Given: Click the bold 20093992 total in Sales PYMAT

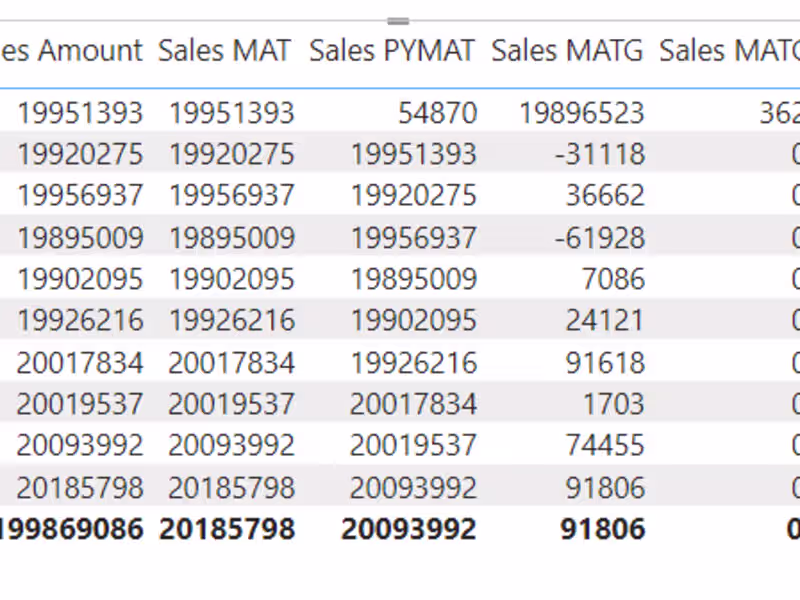Looking at the screenshot, I should tap(408, 529).
